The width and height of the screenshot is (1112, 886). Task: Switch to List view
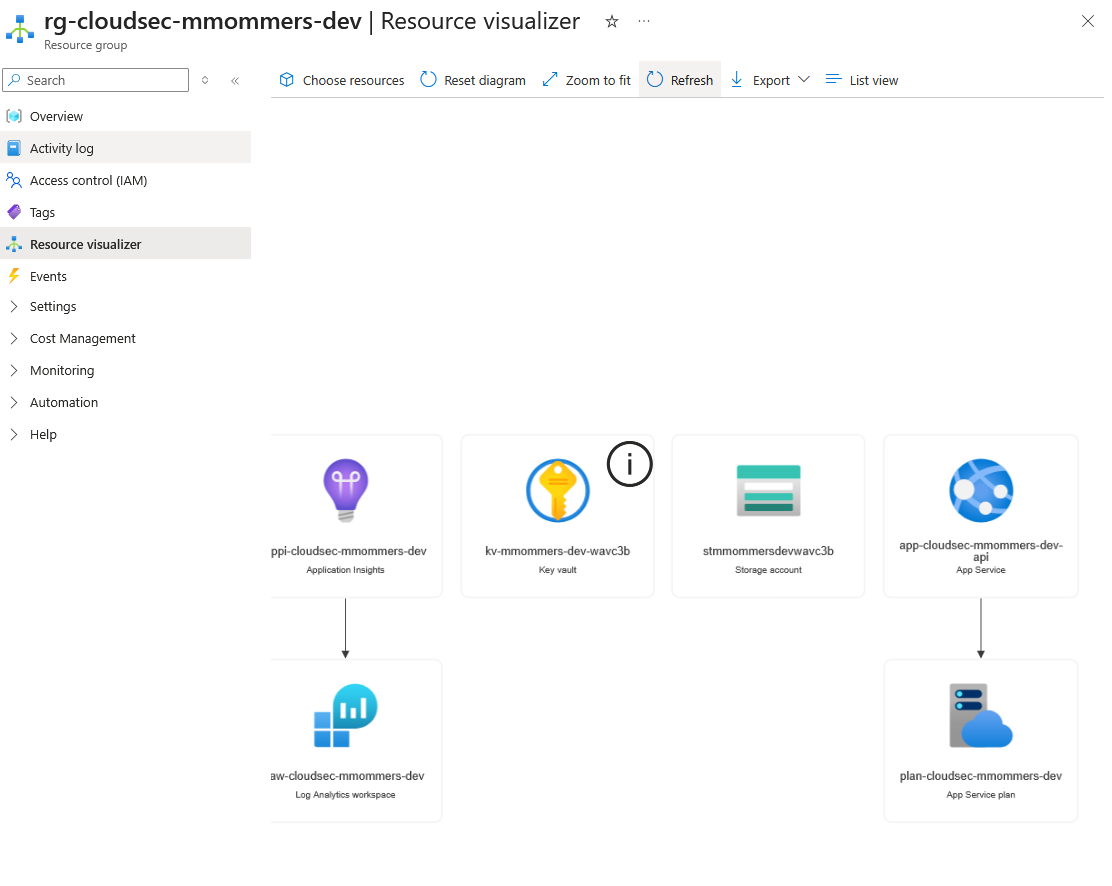[862, 80]
